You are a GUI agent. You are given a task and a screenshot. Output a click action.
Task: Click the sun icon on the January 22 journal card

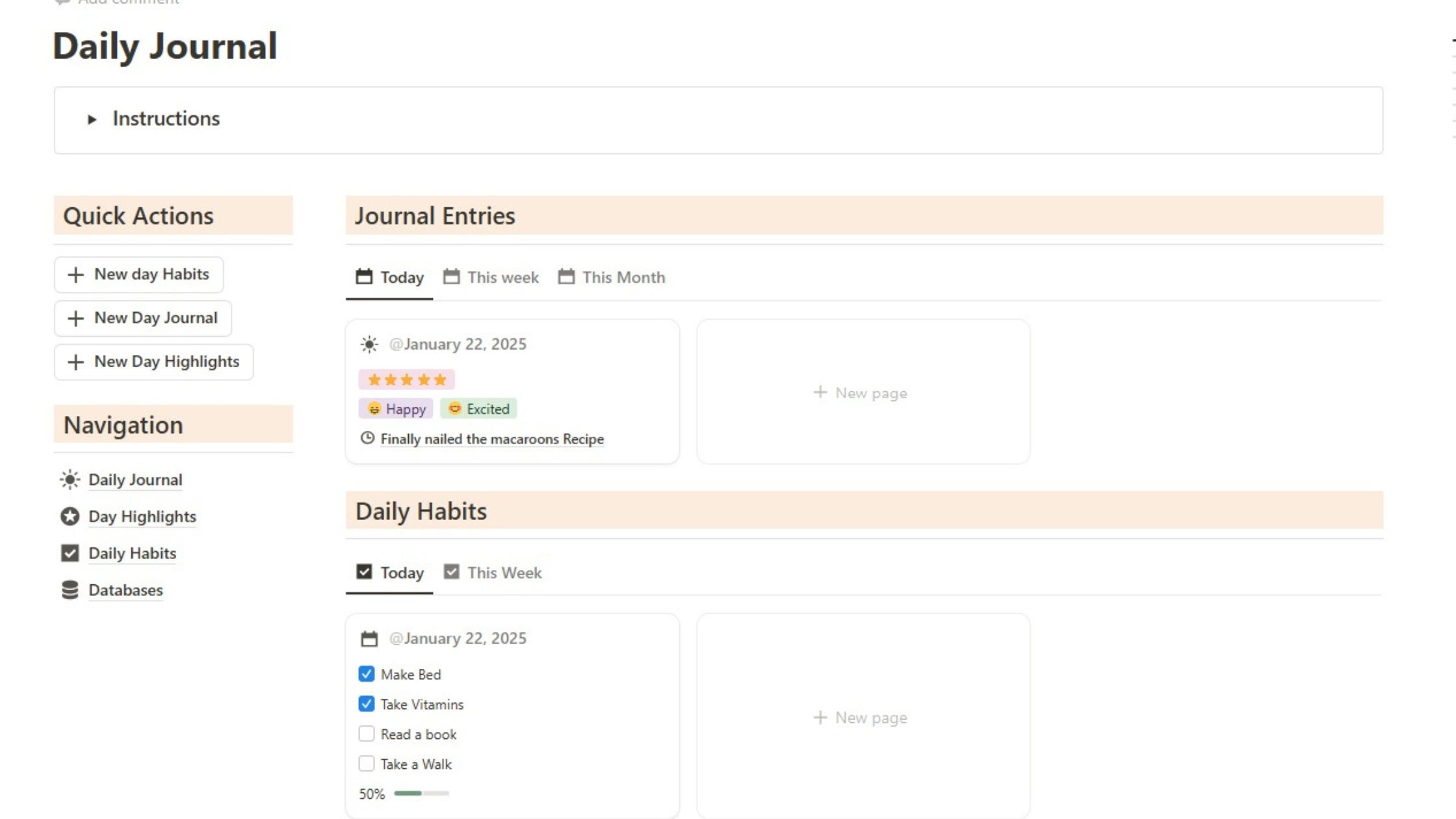pyautogui.click(x=369, y=344)
